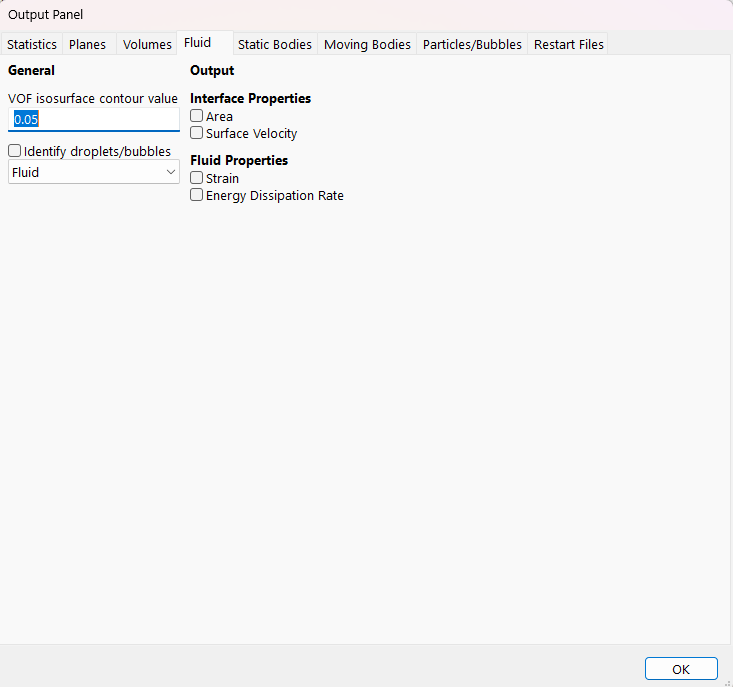The image size is (733, 687).
Task: Select the Volumes tab
Action: tap(147, 45)
